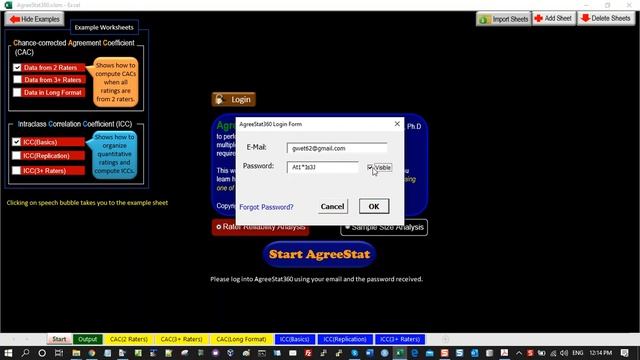The width and height of the screenshot is (640, 360).
Task: Open Adobe Acrobat from the taskbar
Action: (x=504, y=353)
